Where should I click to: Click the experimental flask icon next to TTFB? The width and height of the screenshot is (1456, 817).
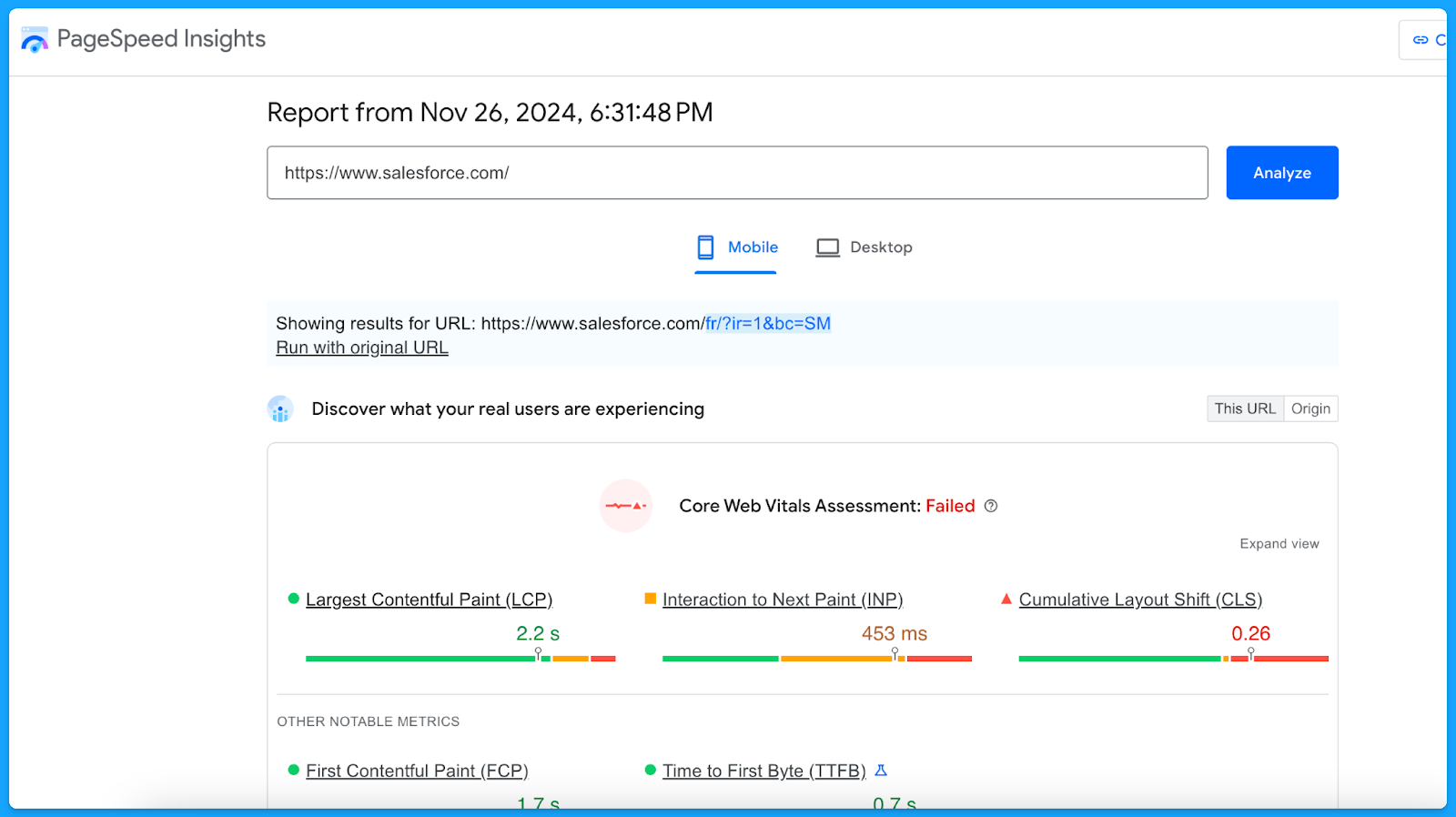(x=881, y=771)
